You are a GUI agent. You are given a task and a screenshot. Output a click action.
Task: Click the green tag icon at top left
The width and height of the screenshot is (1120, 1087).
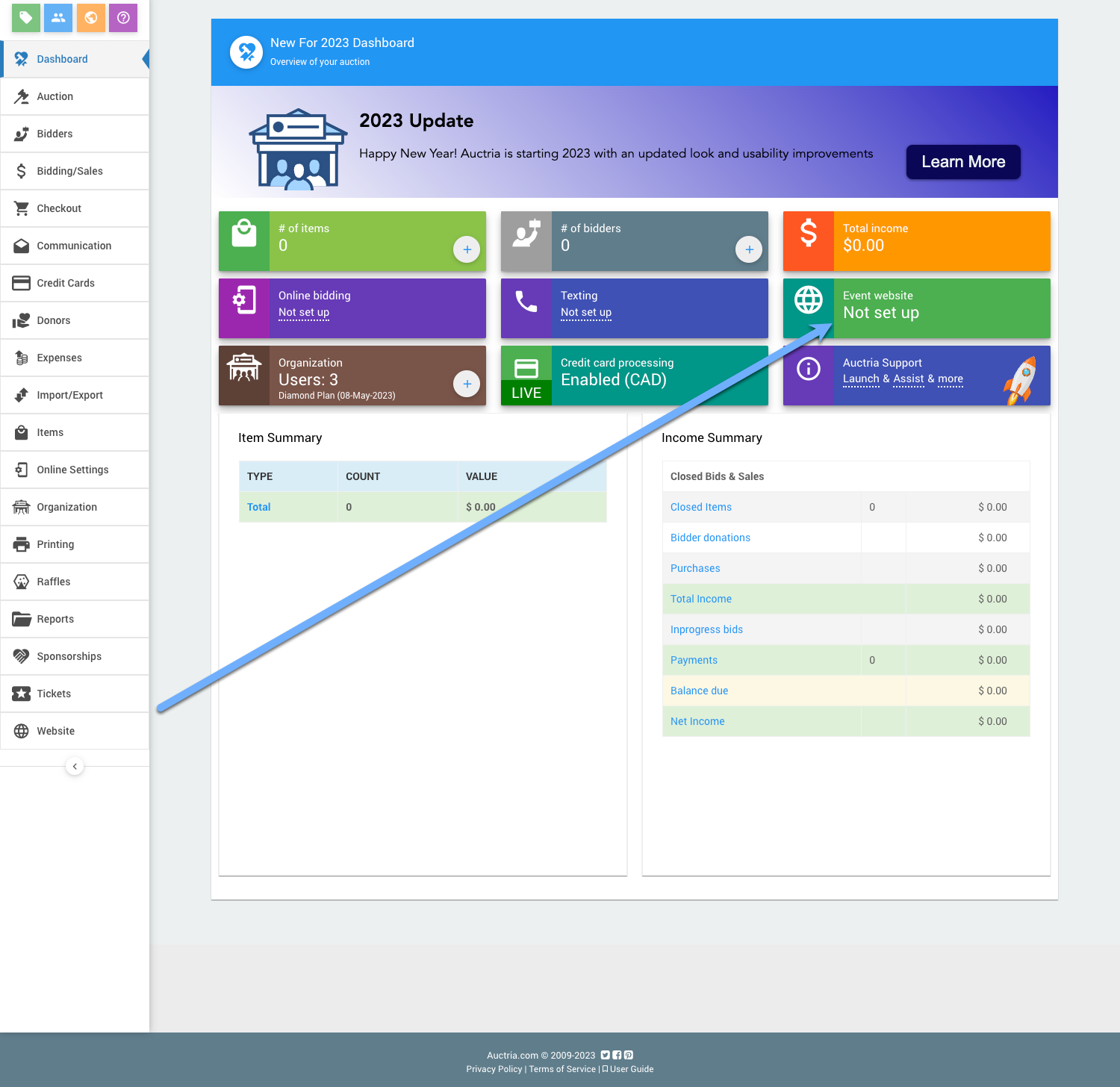click(25, 17)
